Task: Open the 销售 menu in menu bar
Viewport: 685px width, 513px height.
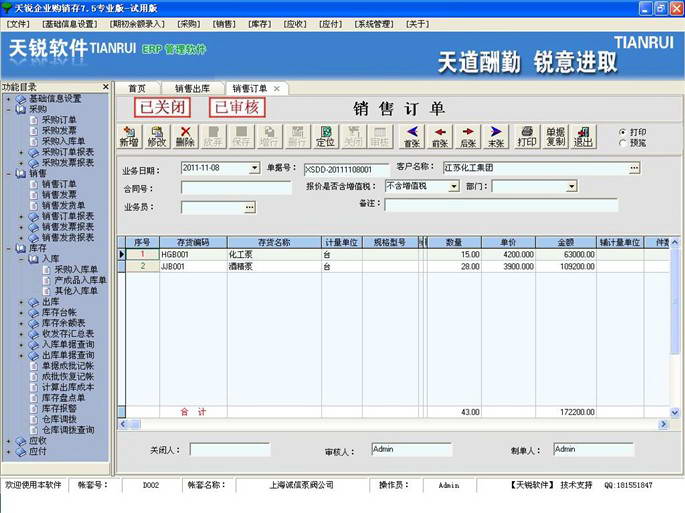Action: click(224, 24)
